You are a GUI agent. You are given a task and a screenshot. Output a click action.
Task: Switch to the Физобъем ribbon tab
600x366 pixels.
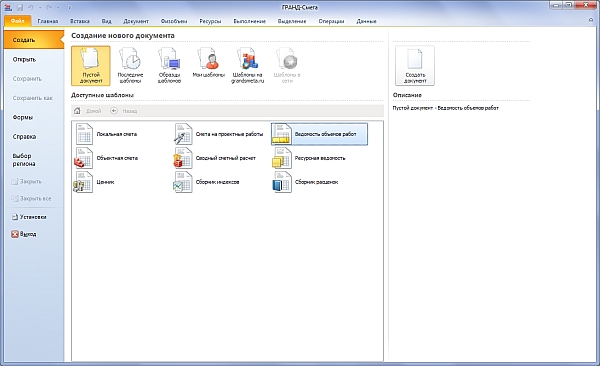[x=174, y=21]
